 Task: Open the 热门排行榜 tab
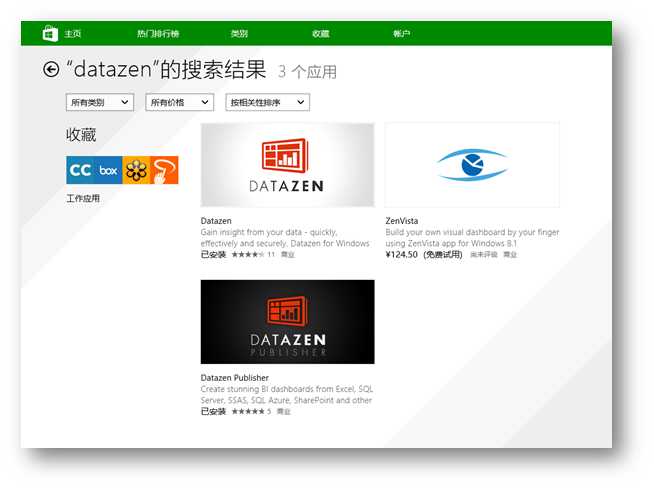158,34
